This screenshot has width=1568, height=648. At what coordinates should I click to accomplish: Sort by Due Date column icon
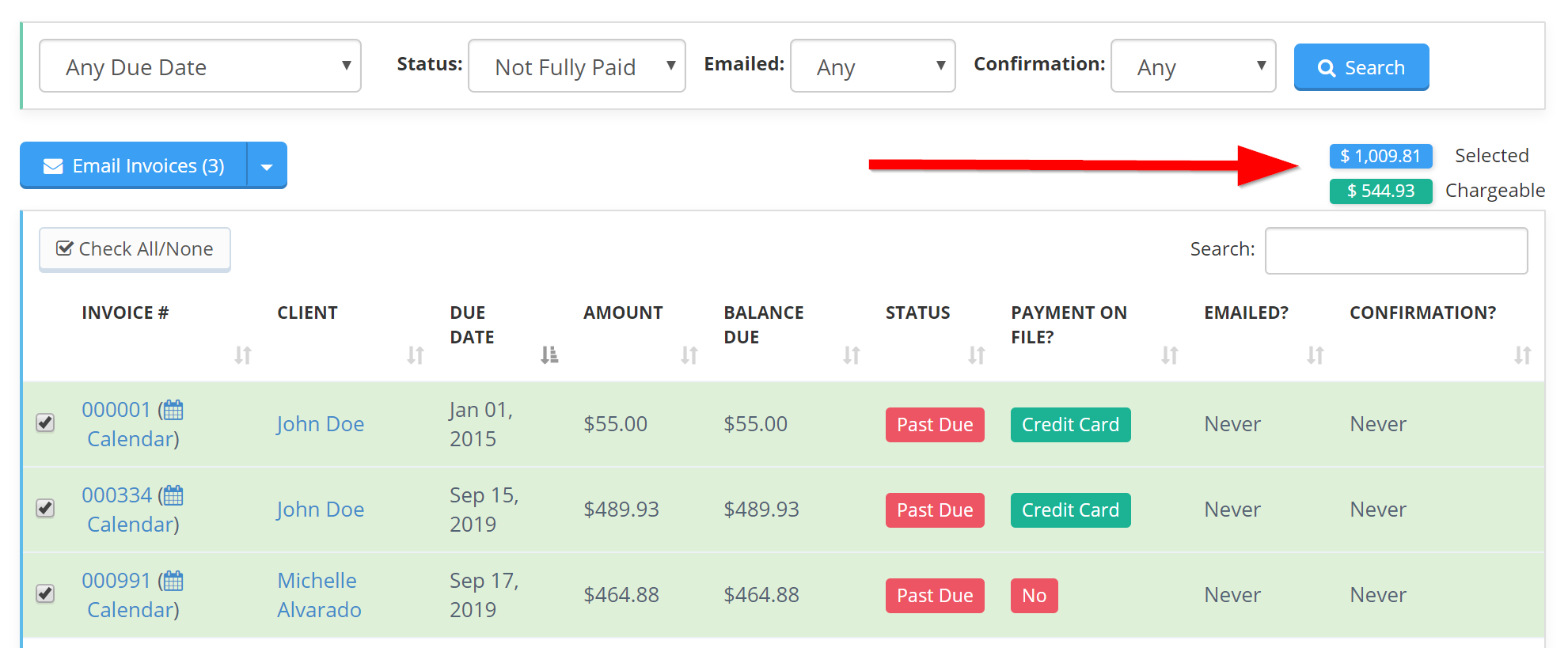pyautogui.click(x=549, y=355)
